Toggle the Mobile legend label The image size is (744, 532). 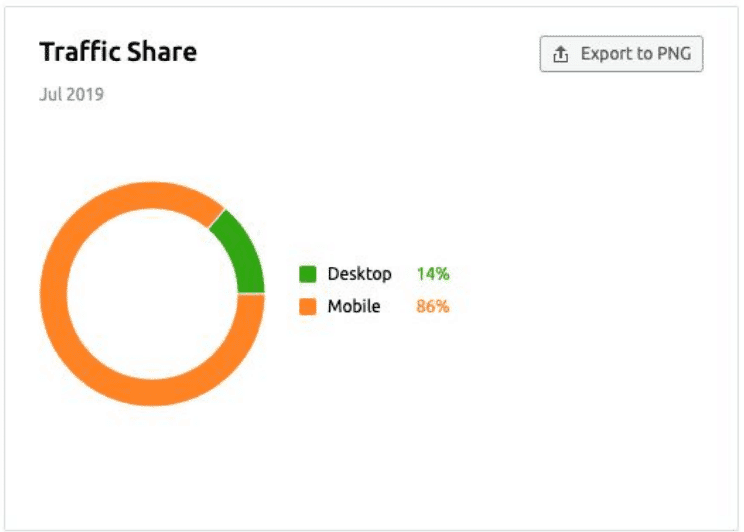354,307
